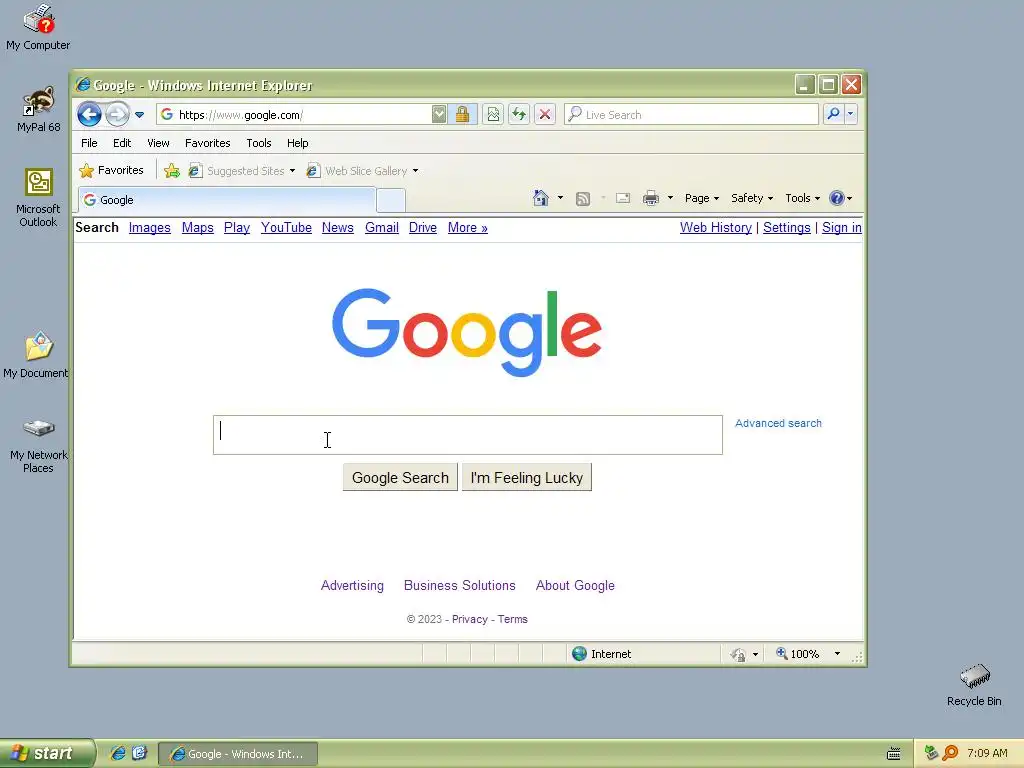Refresh the page with the green arrows
This screenshot has width=1024, height=768.
point(519,115)
